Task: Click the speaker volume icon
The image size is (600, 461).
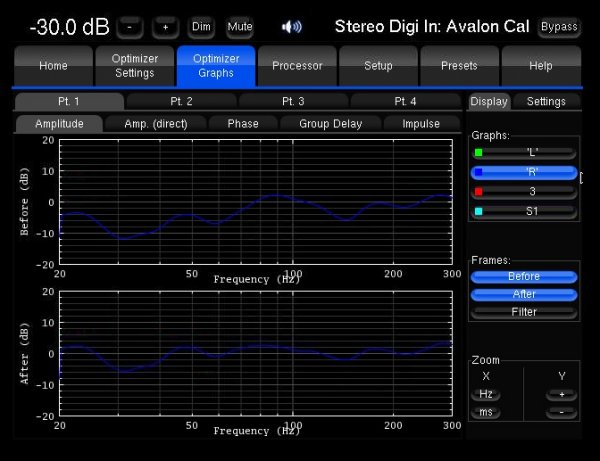Action: [x=291, y=26]
